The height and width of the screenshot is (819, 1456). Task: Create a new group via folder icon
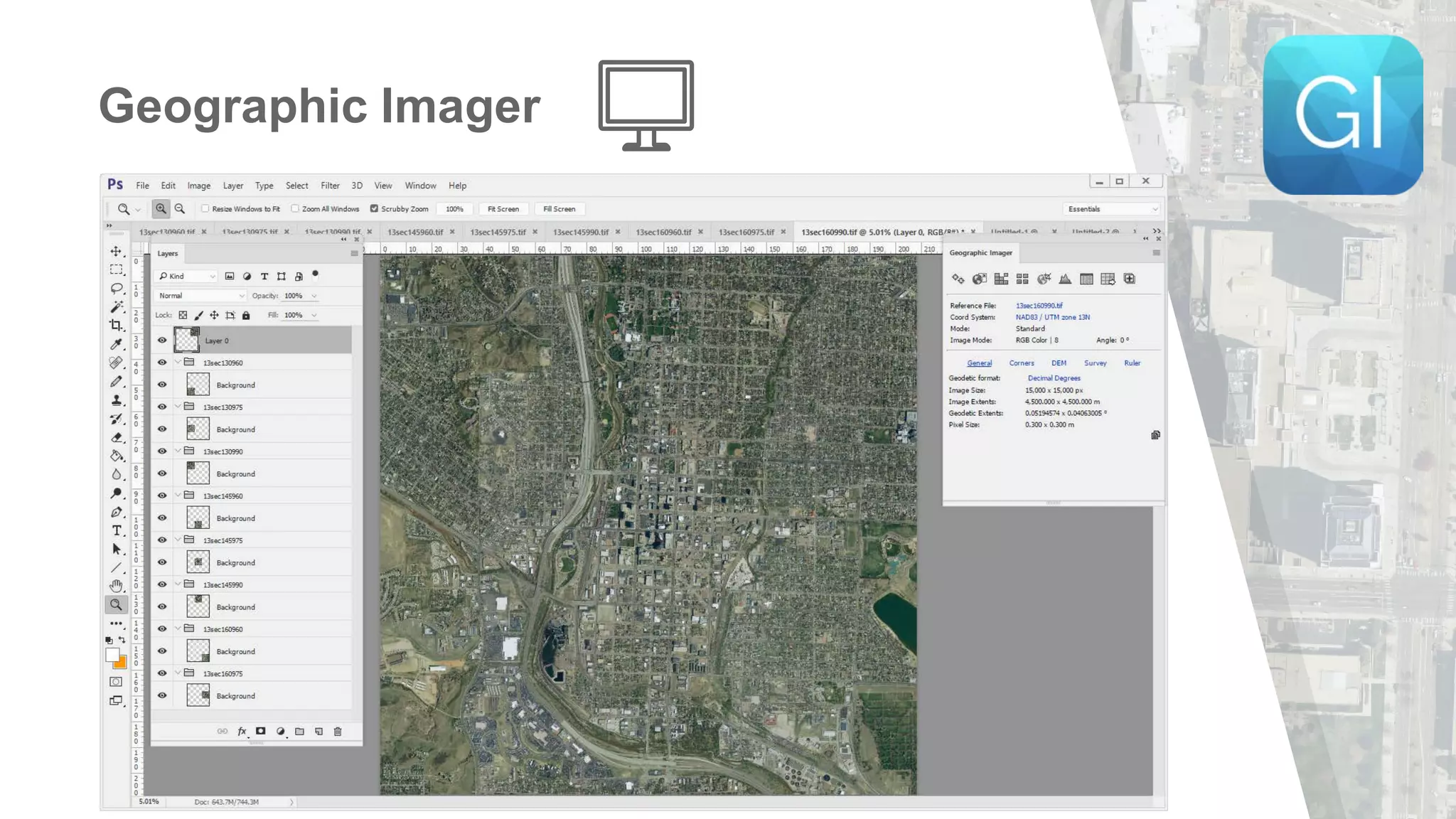click(x=299, y=732)
